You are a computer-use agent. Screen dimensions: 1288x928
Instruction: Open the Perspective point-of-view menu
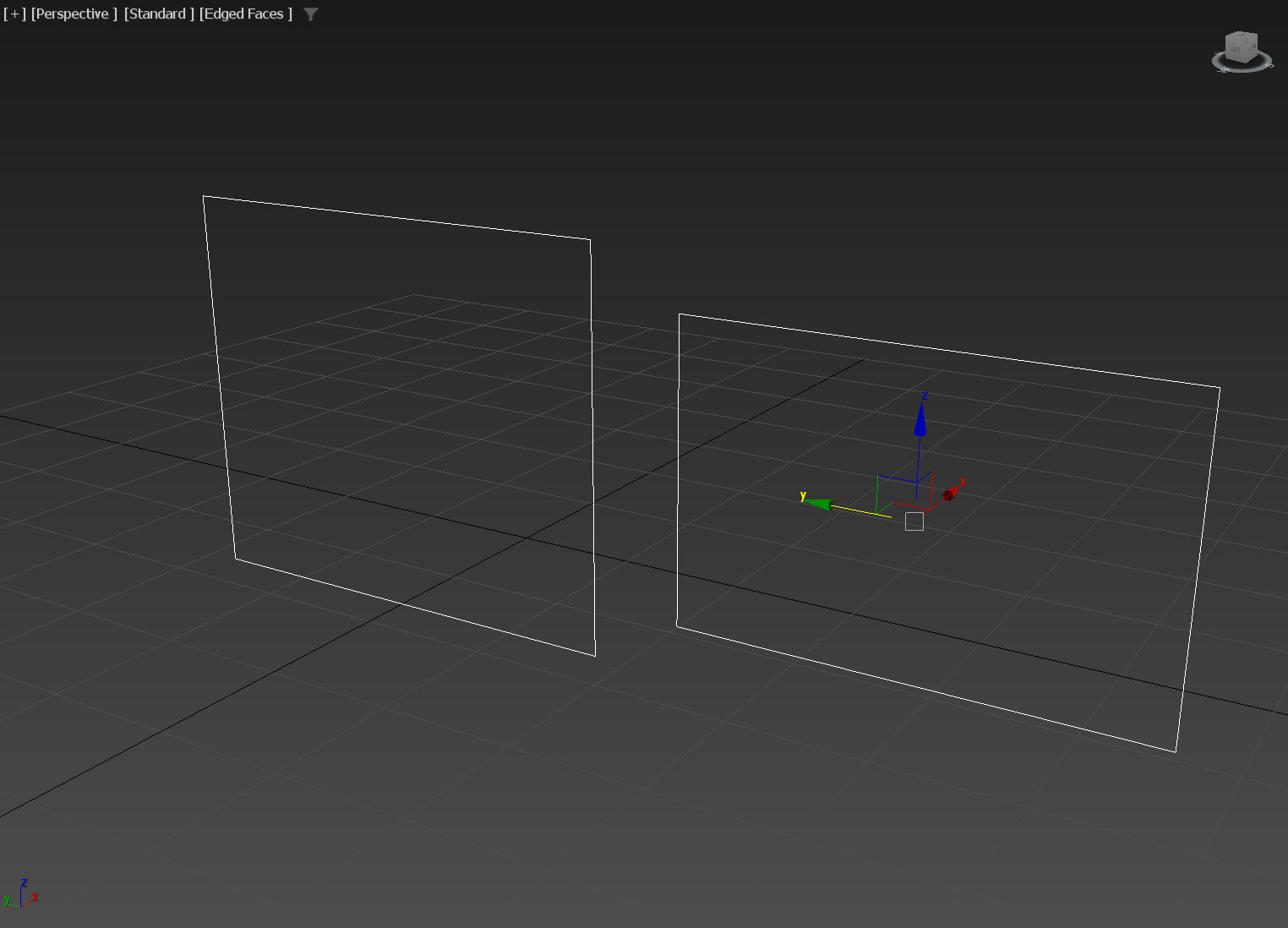click(x=74, y=14)
